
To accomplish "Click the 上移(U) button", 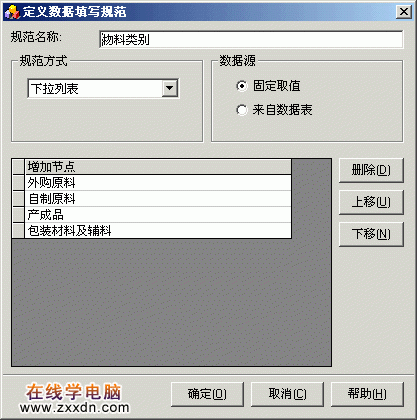I will [x=371, y=202].
